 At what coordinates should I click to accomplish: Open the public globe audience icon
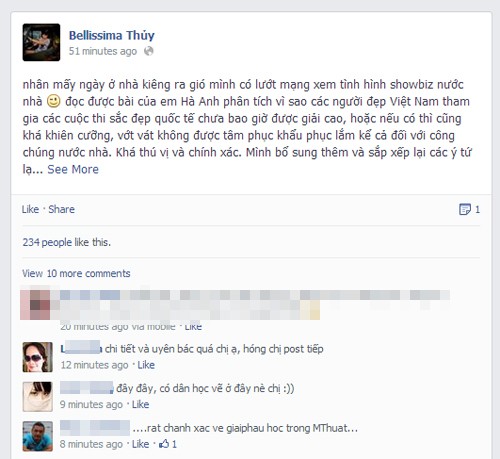tap(149, 51)
